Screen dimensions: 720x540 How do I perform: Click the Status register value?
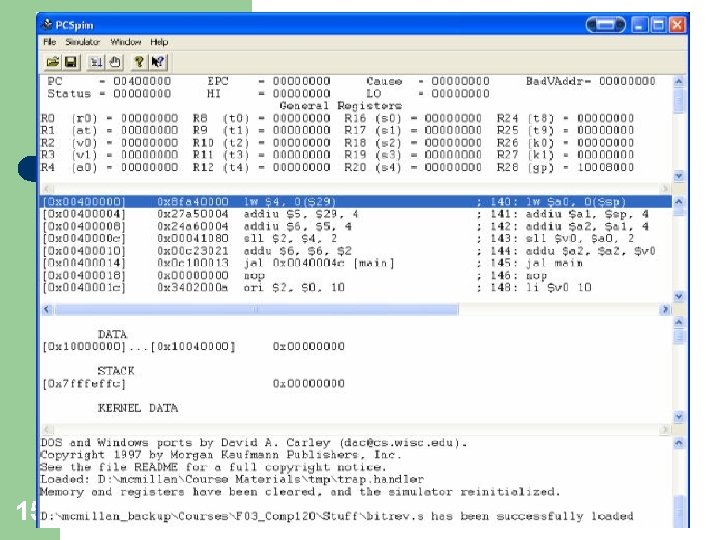click(142, 94)
